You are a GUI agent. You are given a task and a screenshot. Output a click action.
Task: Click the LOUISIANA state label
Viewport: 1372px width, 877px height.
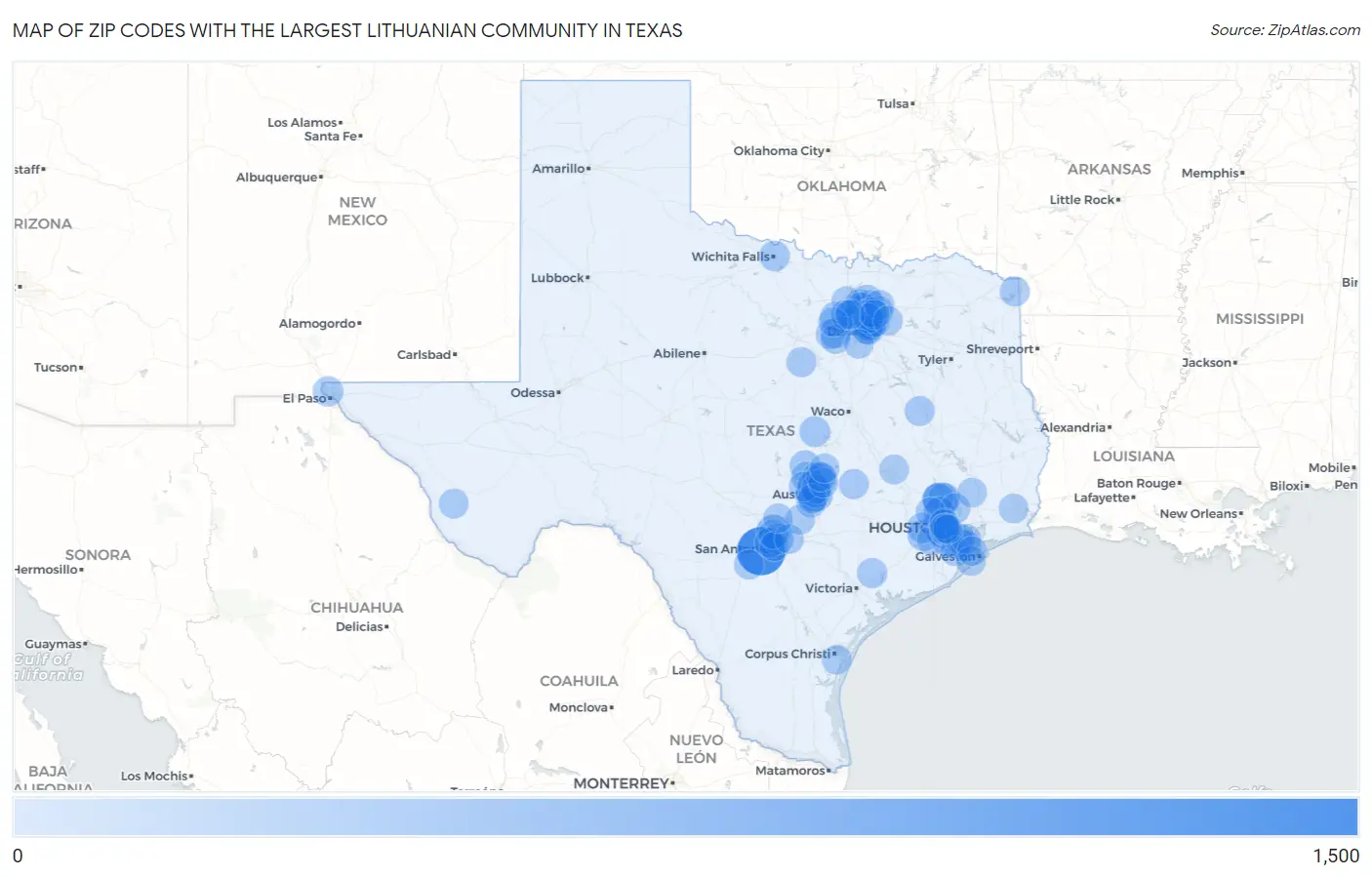pos(1134,457)
